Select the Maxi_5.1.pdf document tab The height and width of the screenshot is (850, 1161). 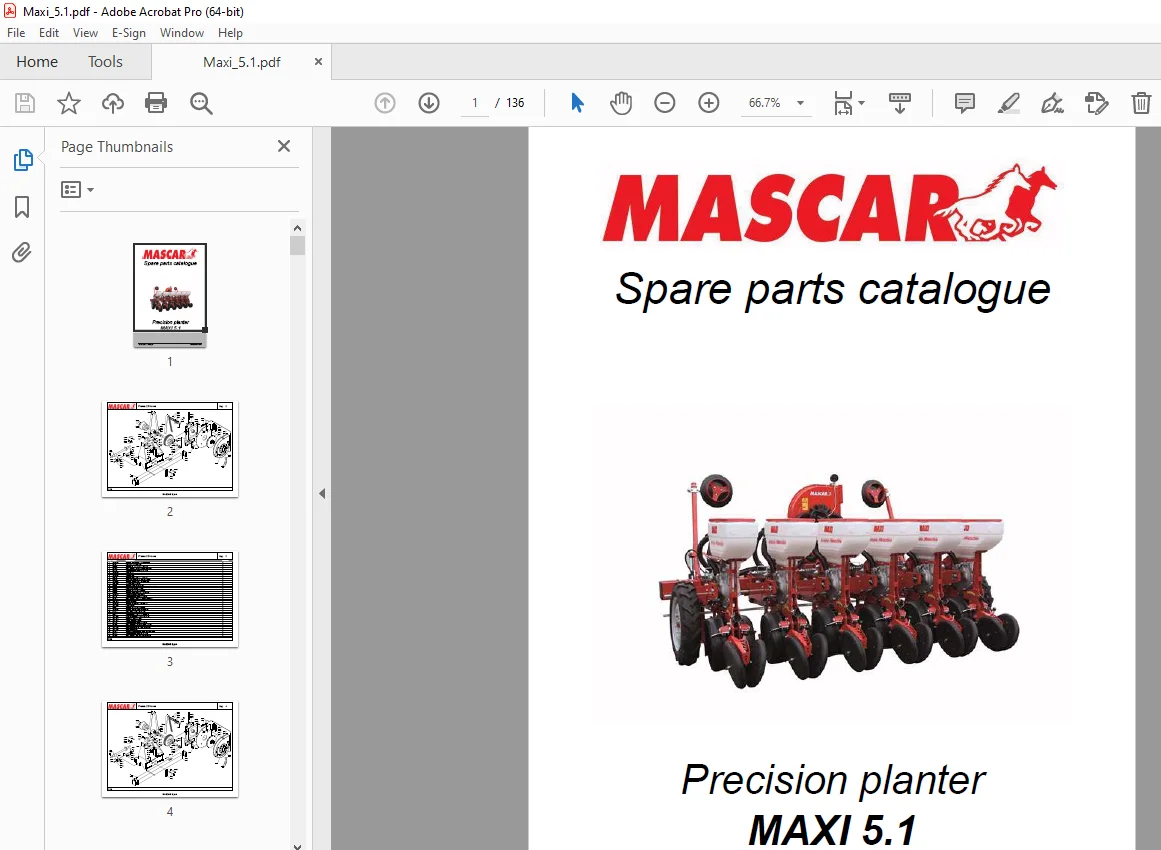point(241,62)
